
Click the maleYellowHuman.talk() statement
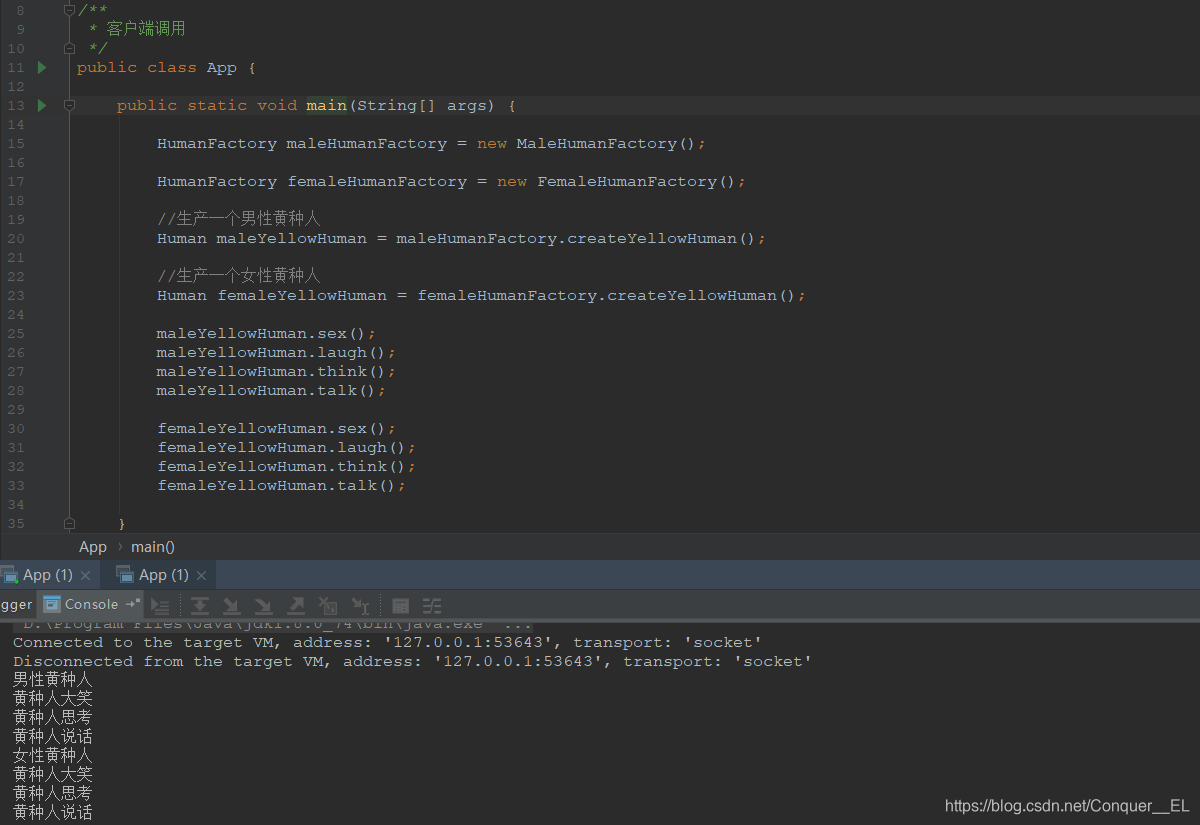click(271, 390)
